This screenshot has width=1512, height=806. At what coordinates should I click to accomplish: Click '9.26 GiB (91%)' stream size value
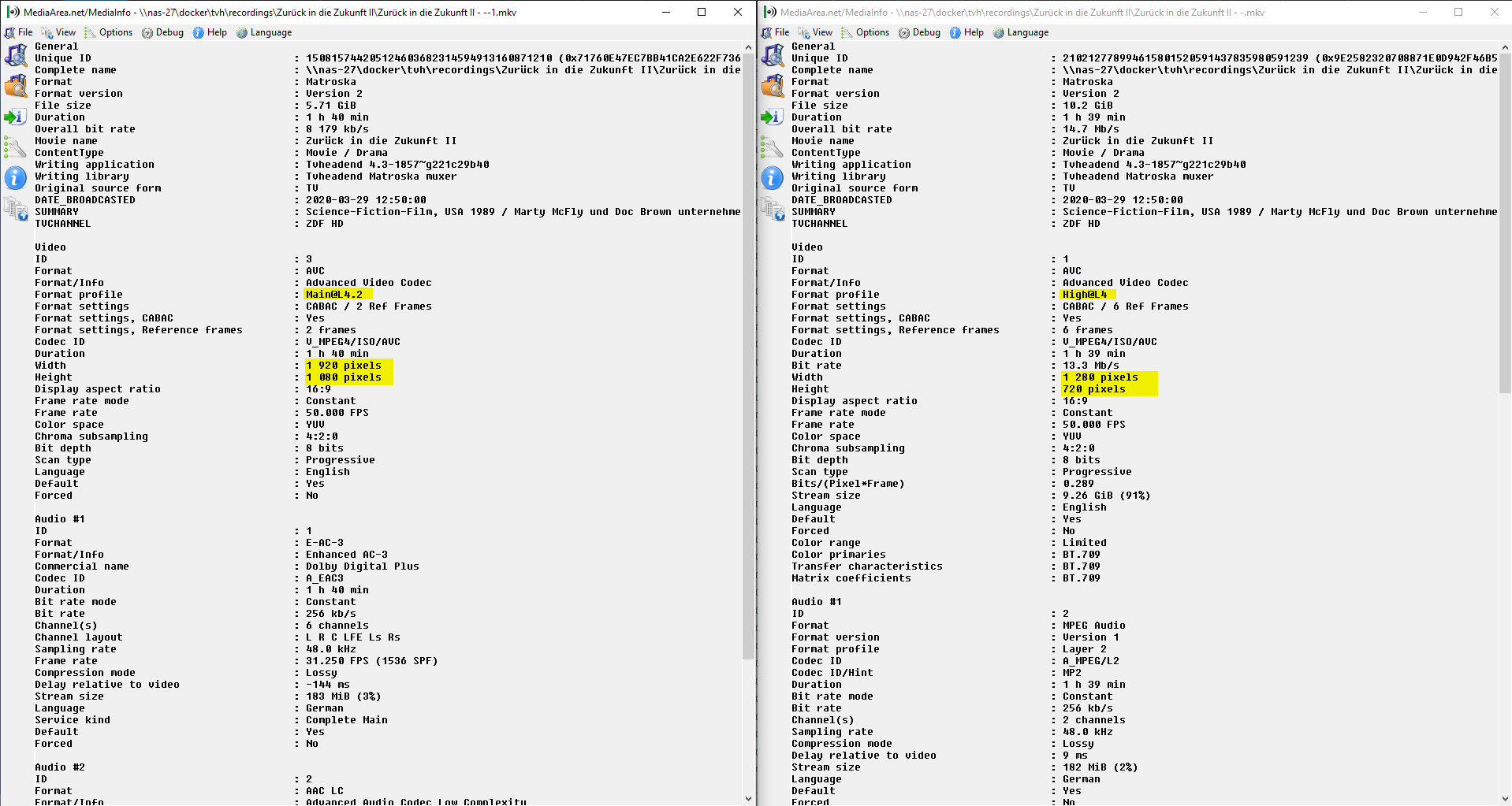(x=1107, y=496)
